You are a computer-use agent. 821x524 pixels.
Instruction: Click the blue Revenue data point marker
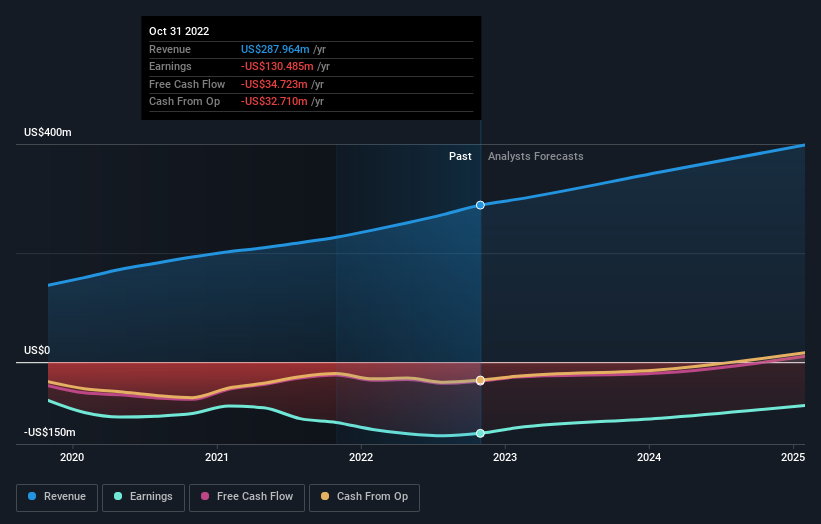[480, 205]
